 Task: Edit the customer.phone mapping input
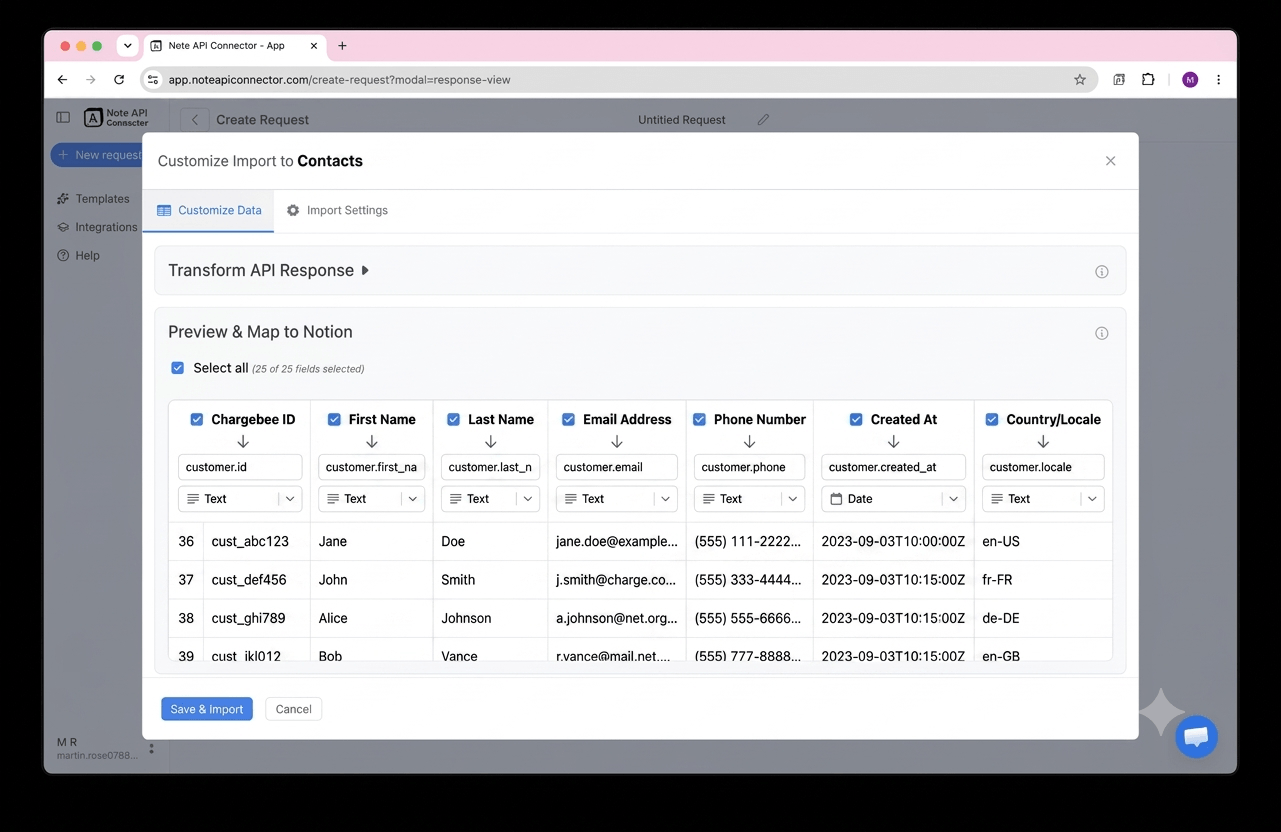749,467
